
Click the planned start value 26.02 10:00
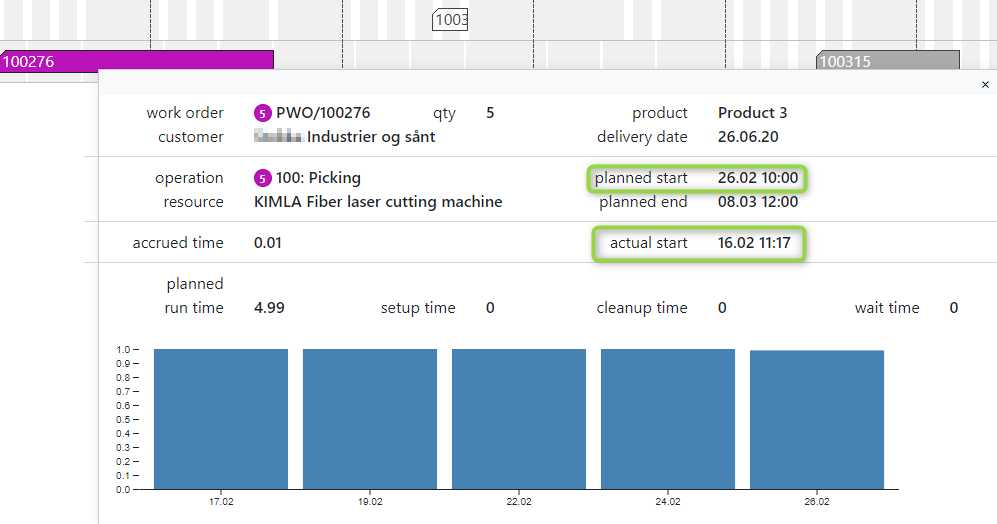pos(757,178)
